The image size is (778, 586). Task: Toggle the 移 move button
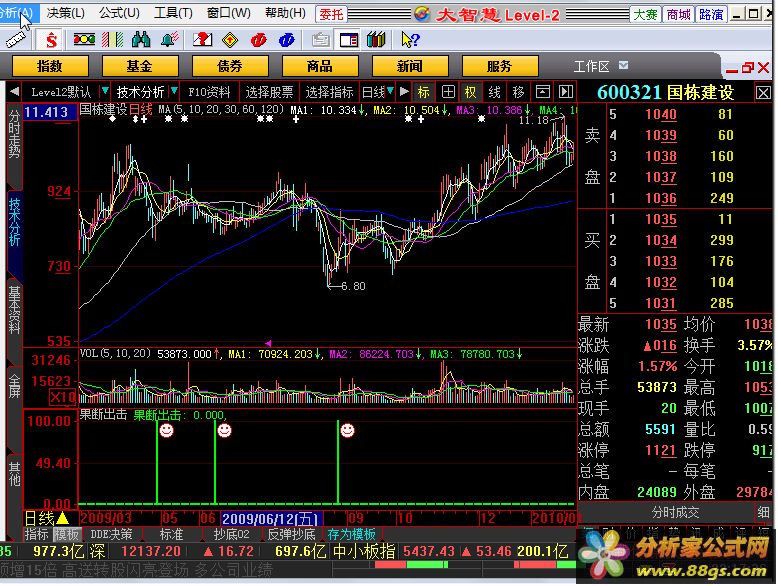519,92
